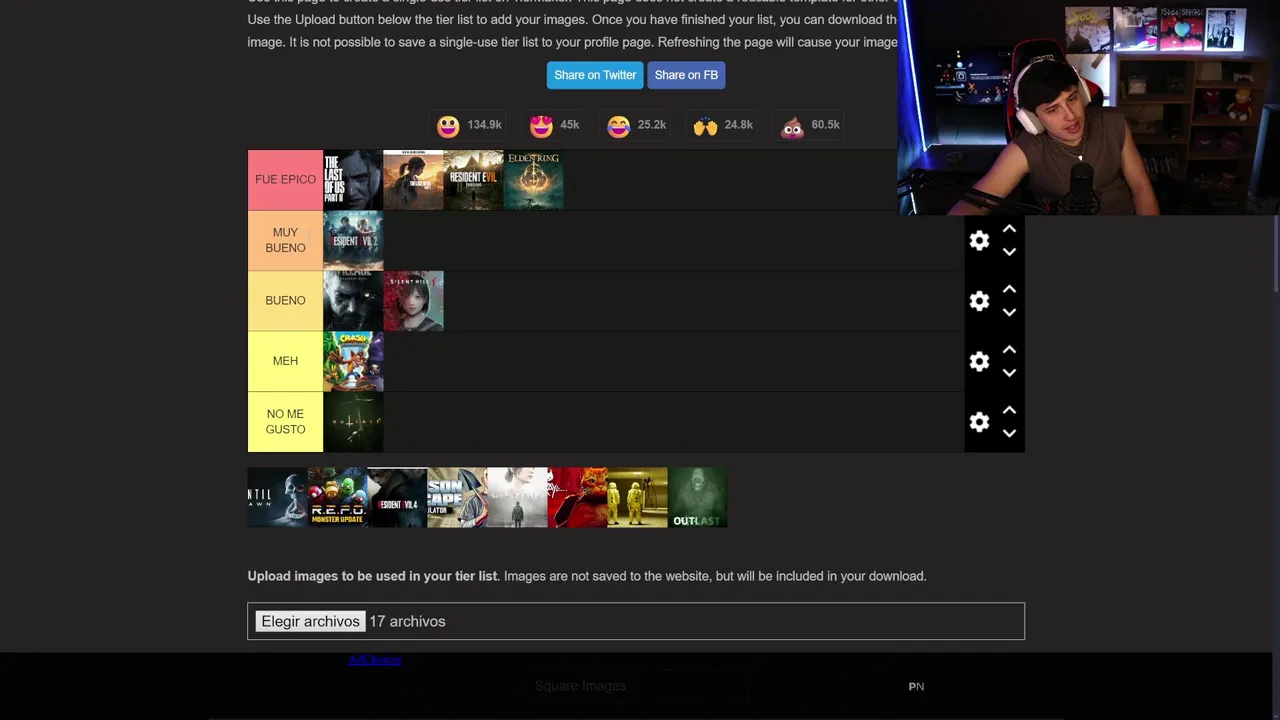Move MEH tier down with arrow
Image resolution: width=1280 pixels, height=720 pixels.
pos(1009,373)
